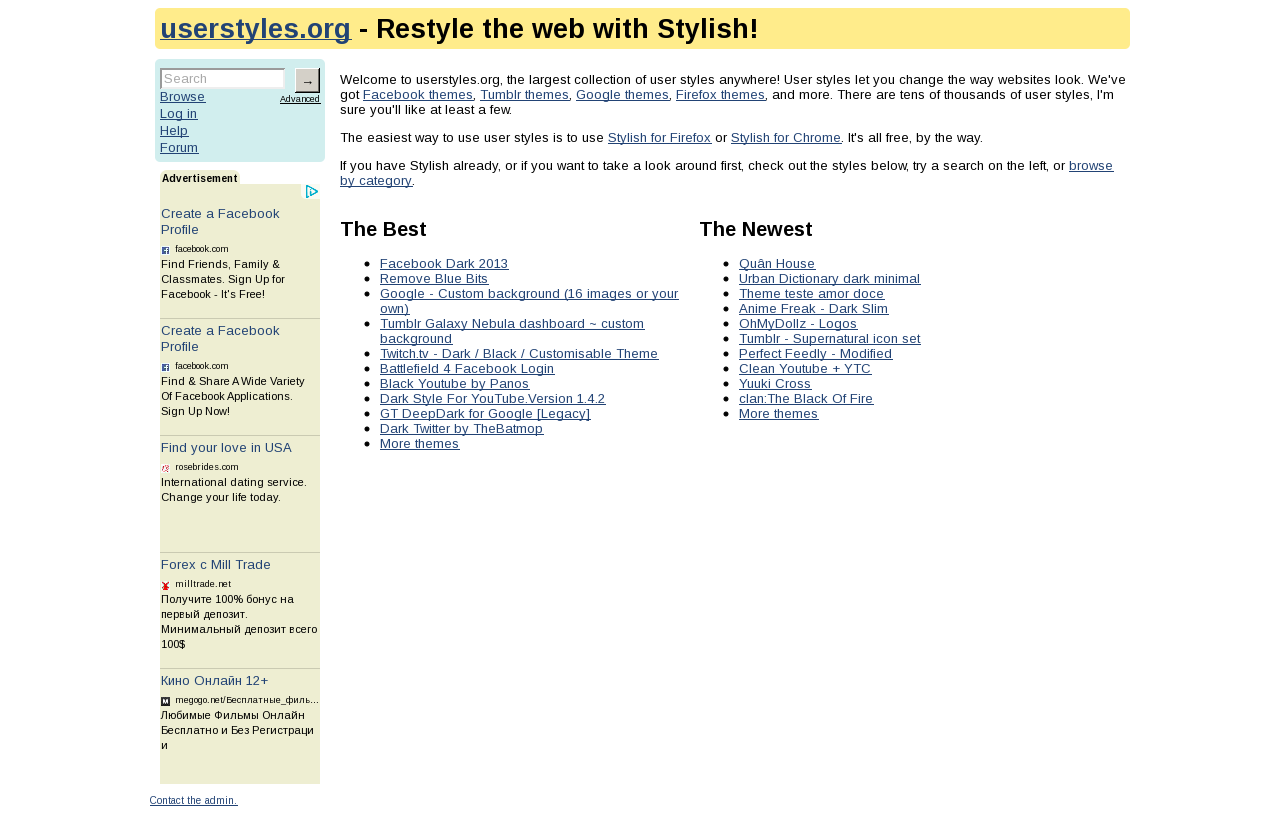
Task: Open the Yuuki Cross style
Action: tap(775, 384)
